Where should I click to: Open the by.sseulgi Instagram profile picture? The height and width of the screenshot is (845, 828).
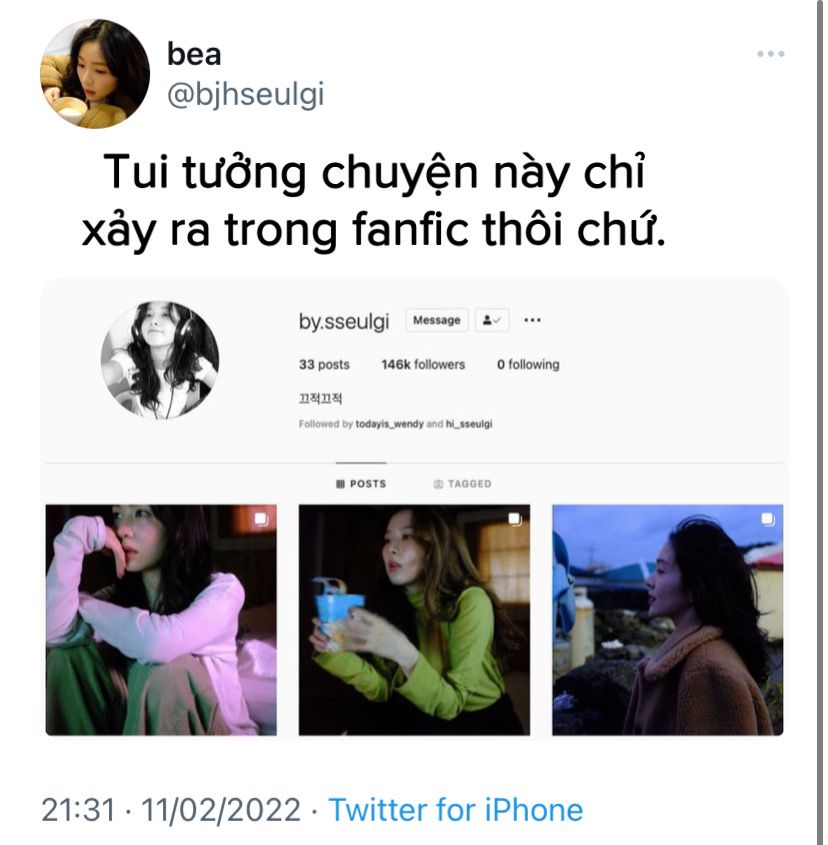(x=160, y=360)
